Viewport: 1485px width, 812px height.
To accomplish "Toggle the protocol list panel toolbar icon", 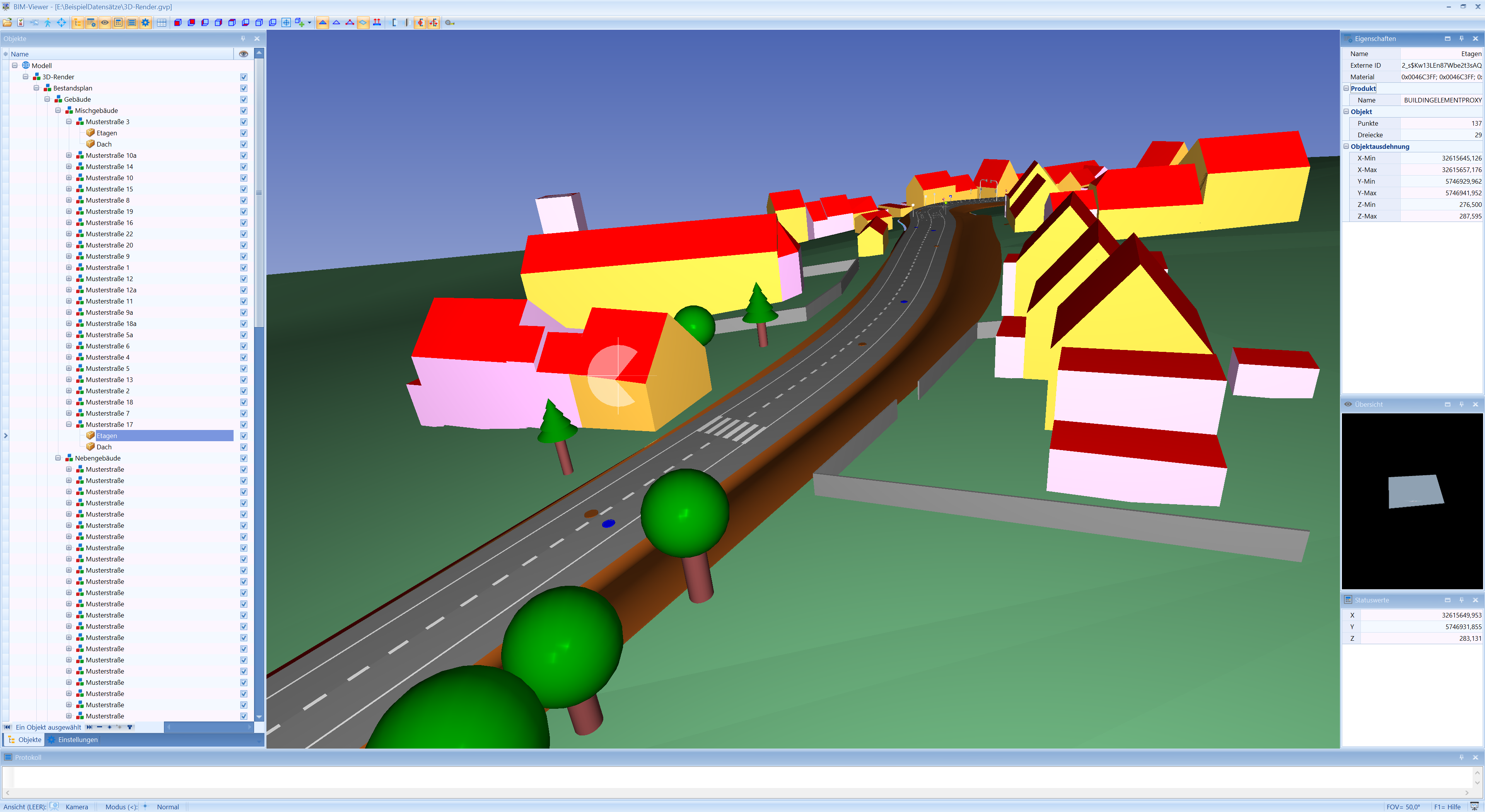I will coord(132,22).
